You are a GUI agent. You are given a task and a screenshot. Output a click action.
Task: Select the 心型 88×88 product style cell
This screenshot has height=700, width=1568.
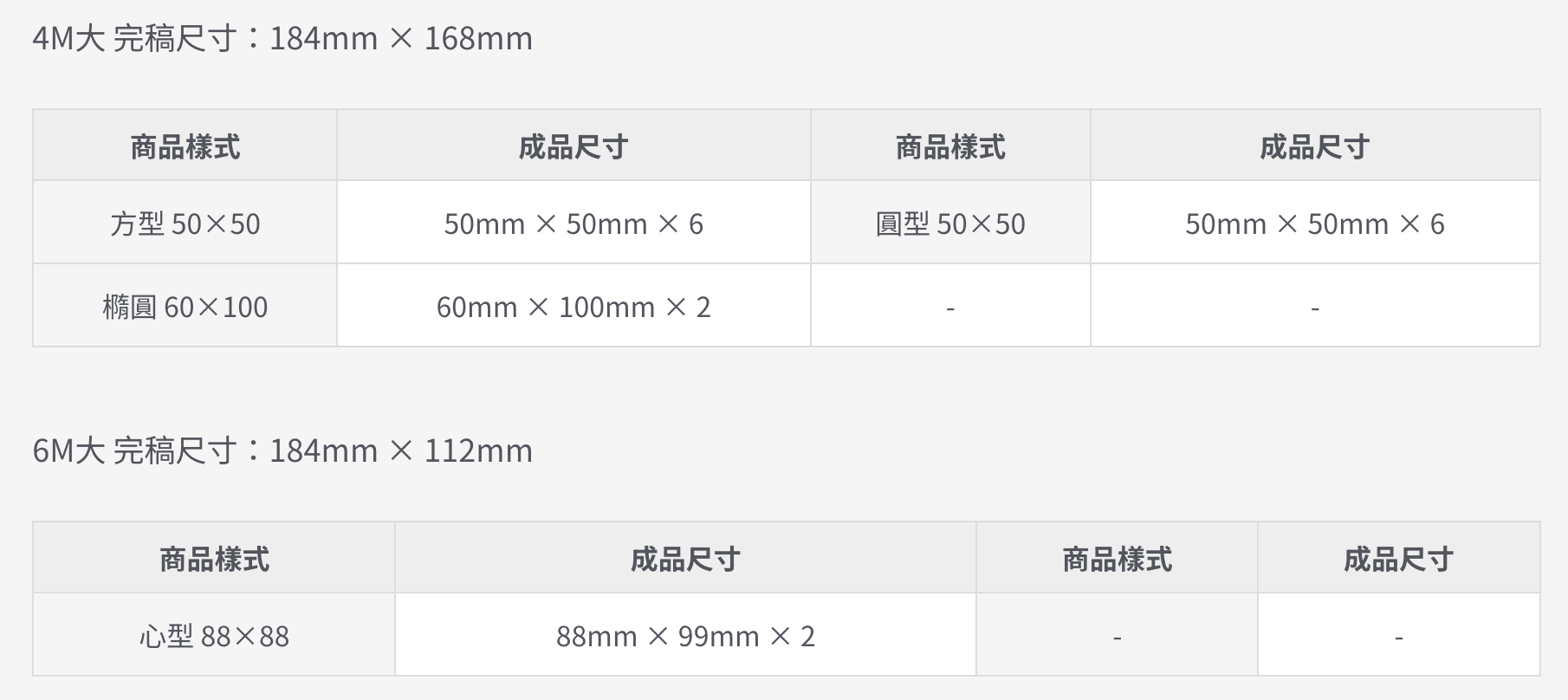214,637
